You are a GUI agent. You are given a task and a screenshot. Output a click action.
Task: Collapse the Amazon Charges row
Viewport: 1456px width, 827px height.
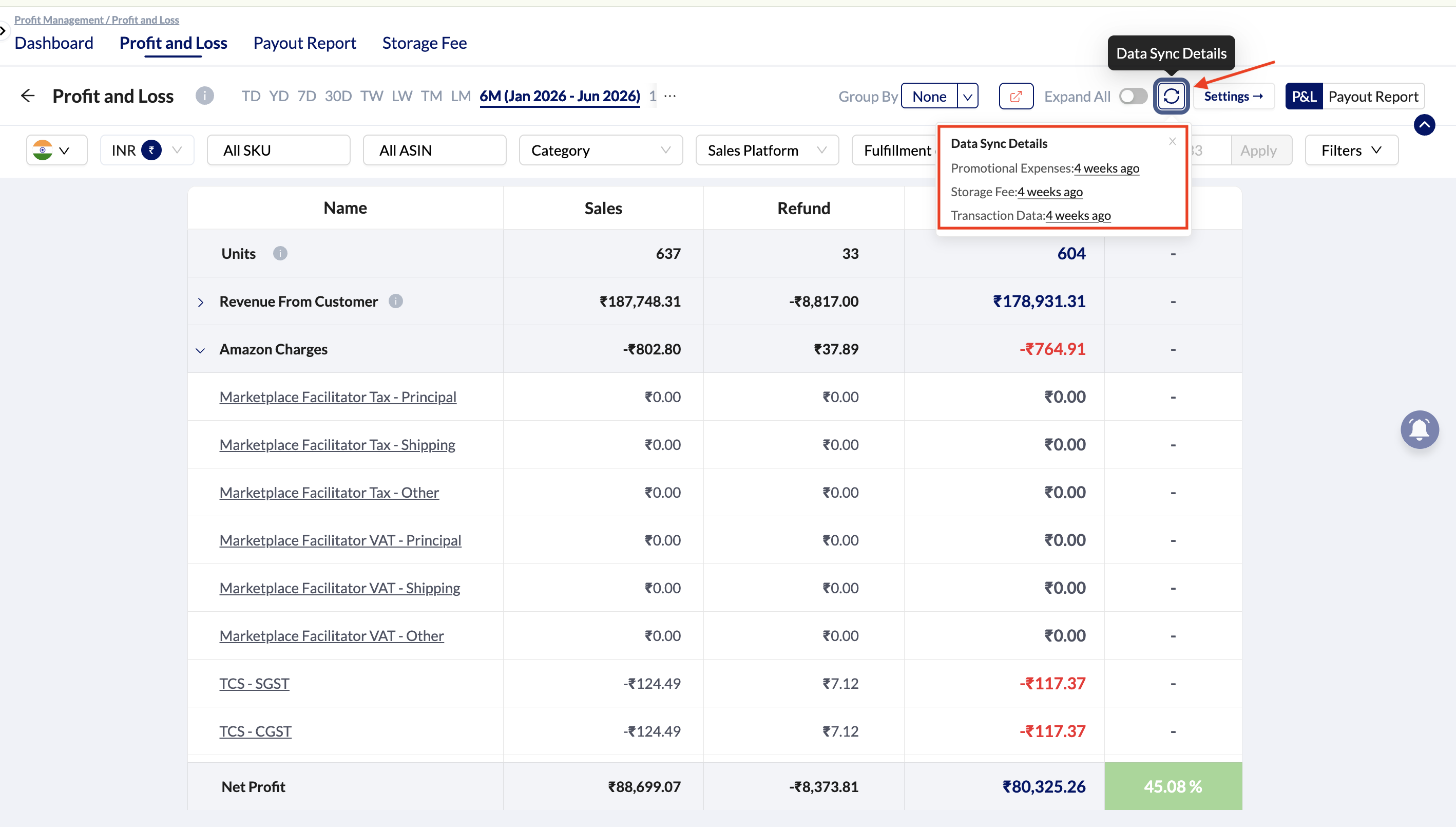[200, 350]
